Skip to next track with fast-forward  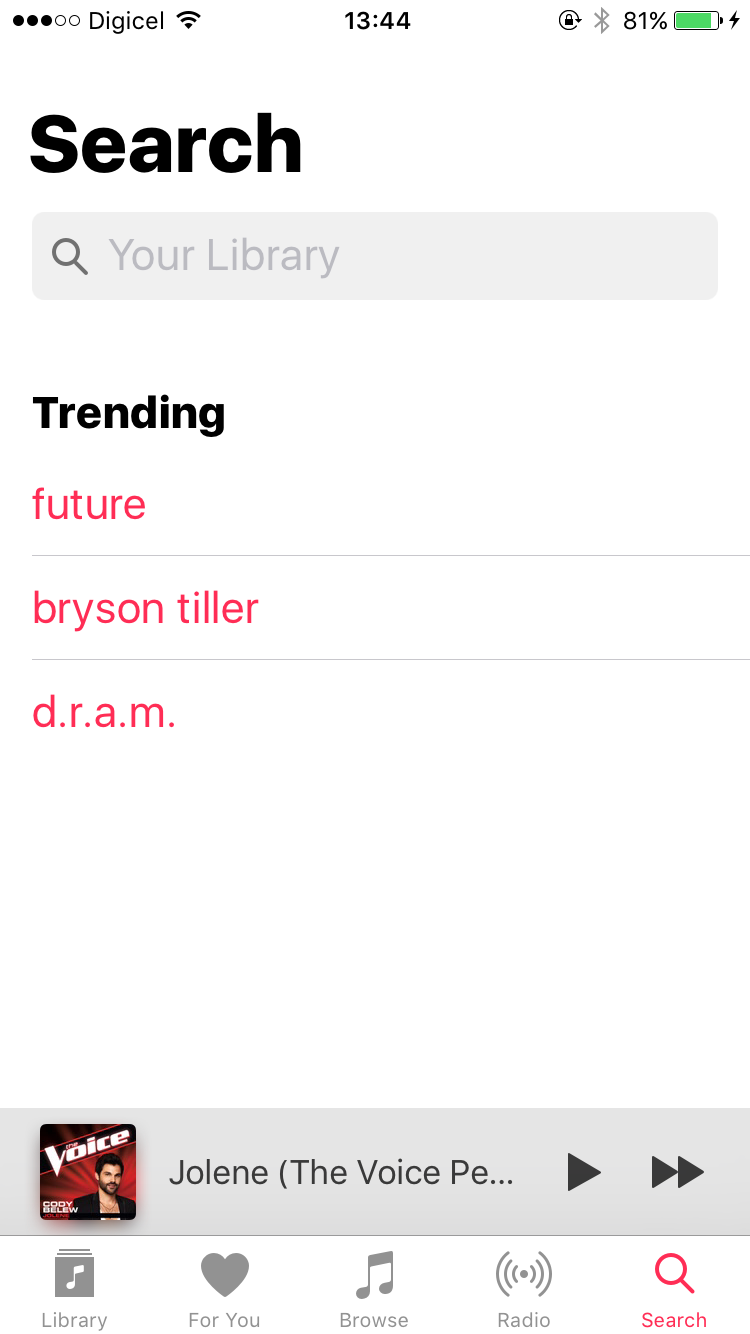(678, 1172)
